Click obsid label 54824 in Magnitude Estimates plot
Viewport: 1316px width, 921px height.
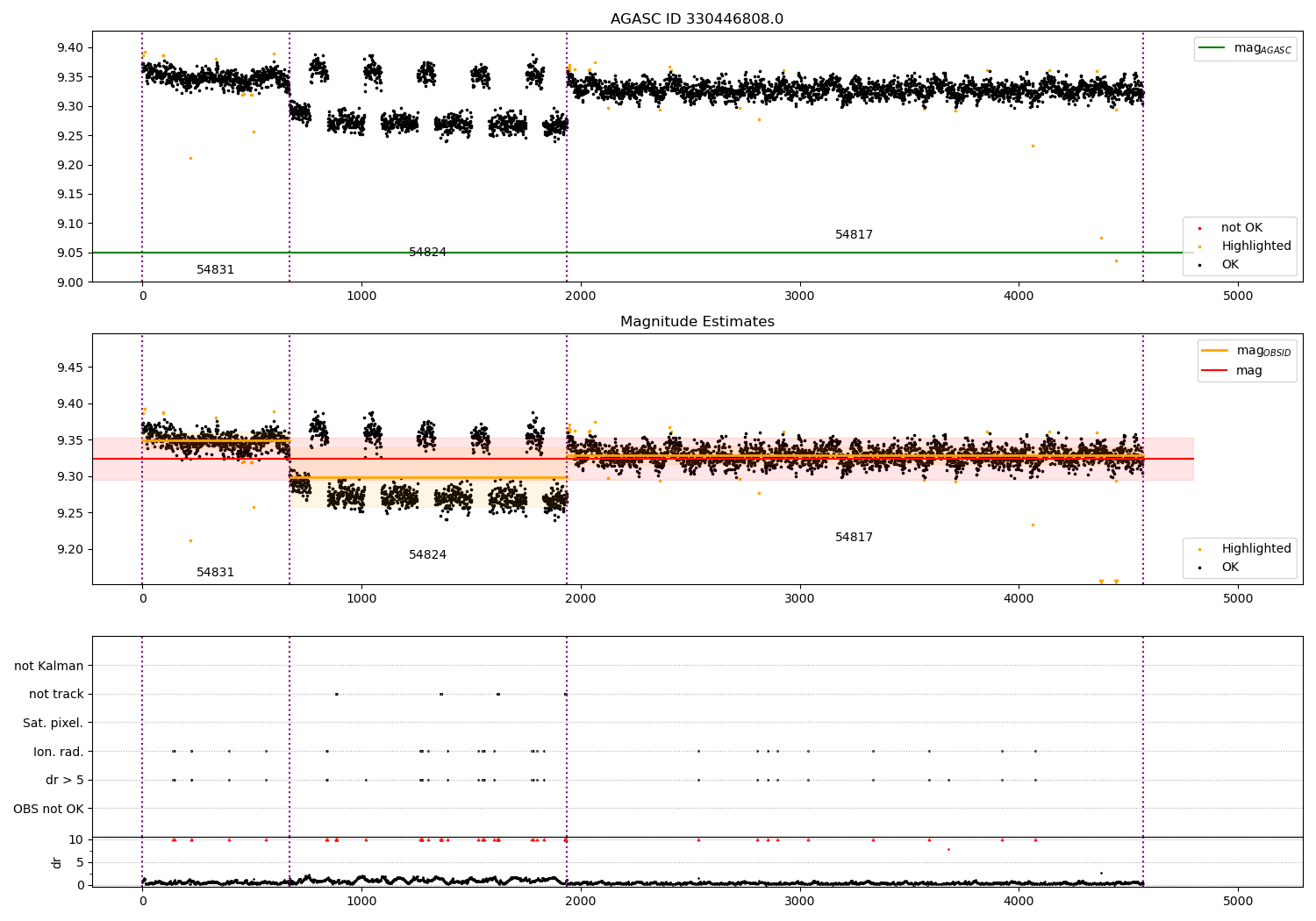pos(427,555)
